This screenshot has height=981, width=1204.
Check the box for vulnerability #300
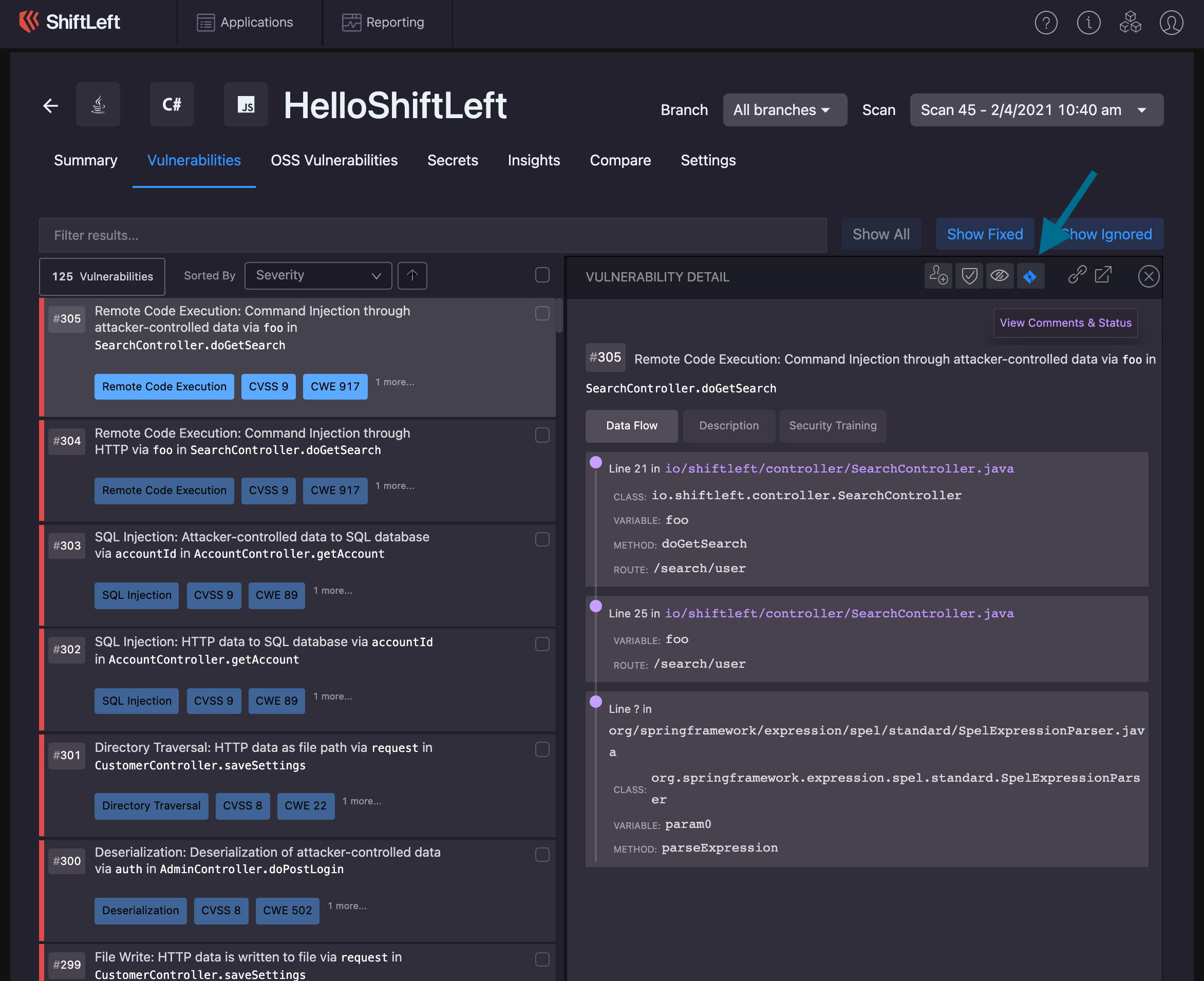(542, 855)
